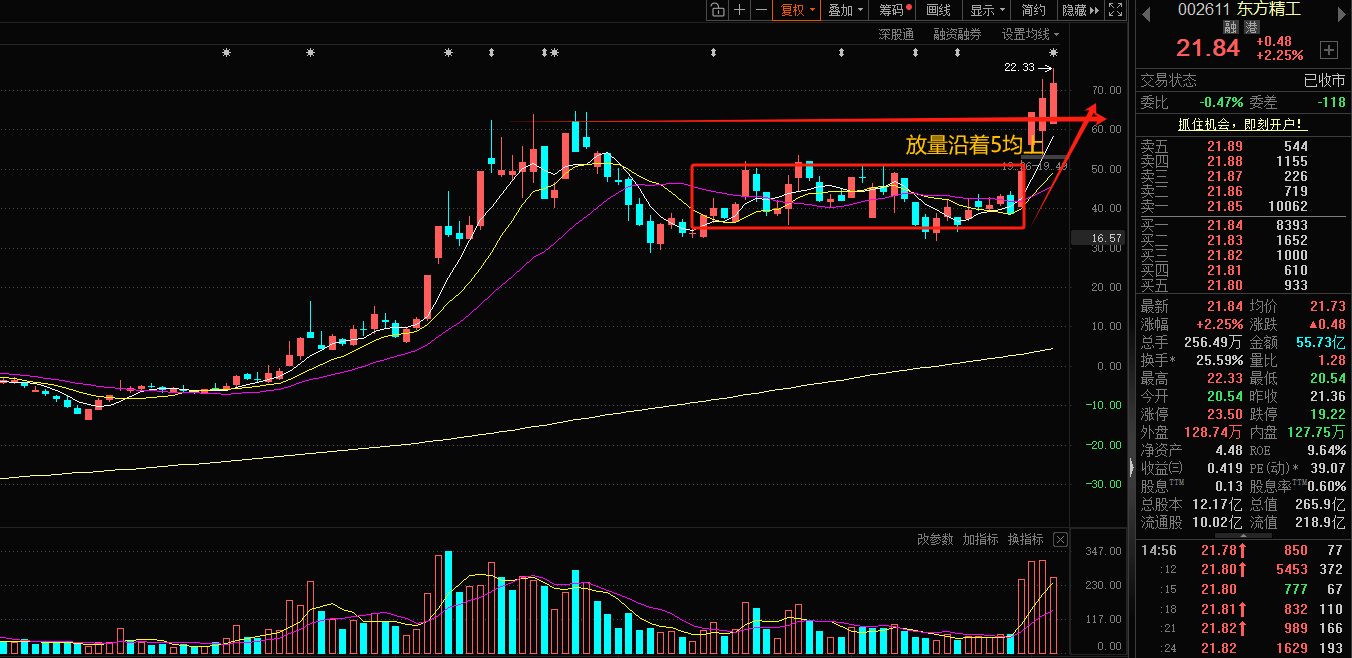Click the 换手 25.59% value
This screenshot has width=1352, height=658.
pyautogui.click(x=1219, y=360)
